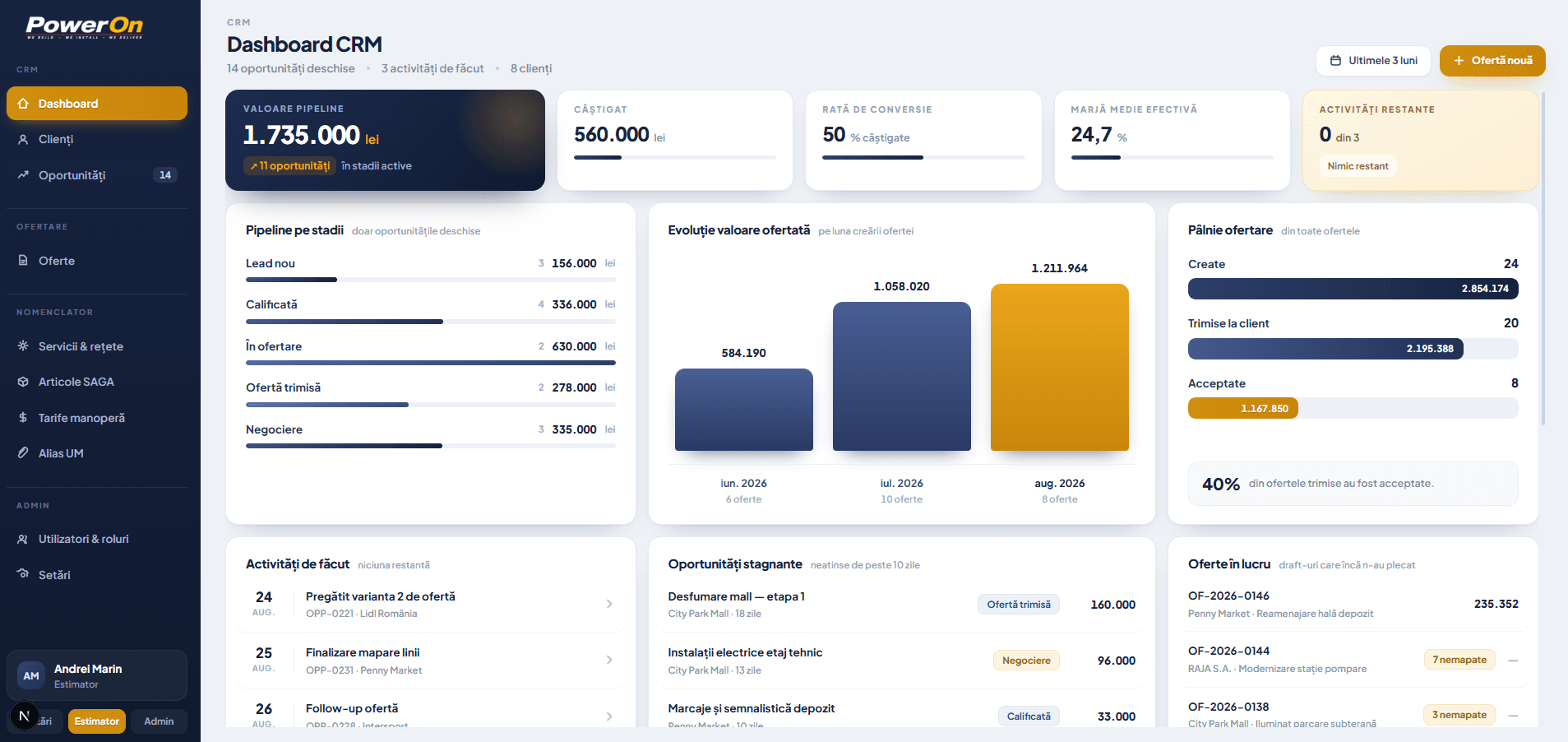Click the Create funnel bar showing 2.854.174

point(1353,289)
